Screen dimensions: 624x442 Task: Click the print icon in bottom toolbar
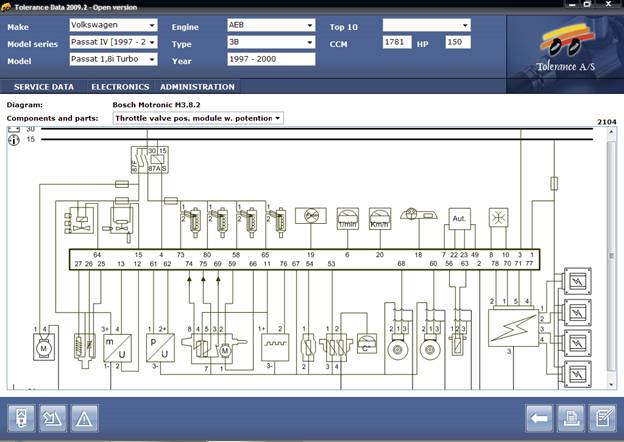click(571, 418)
